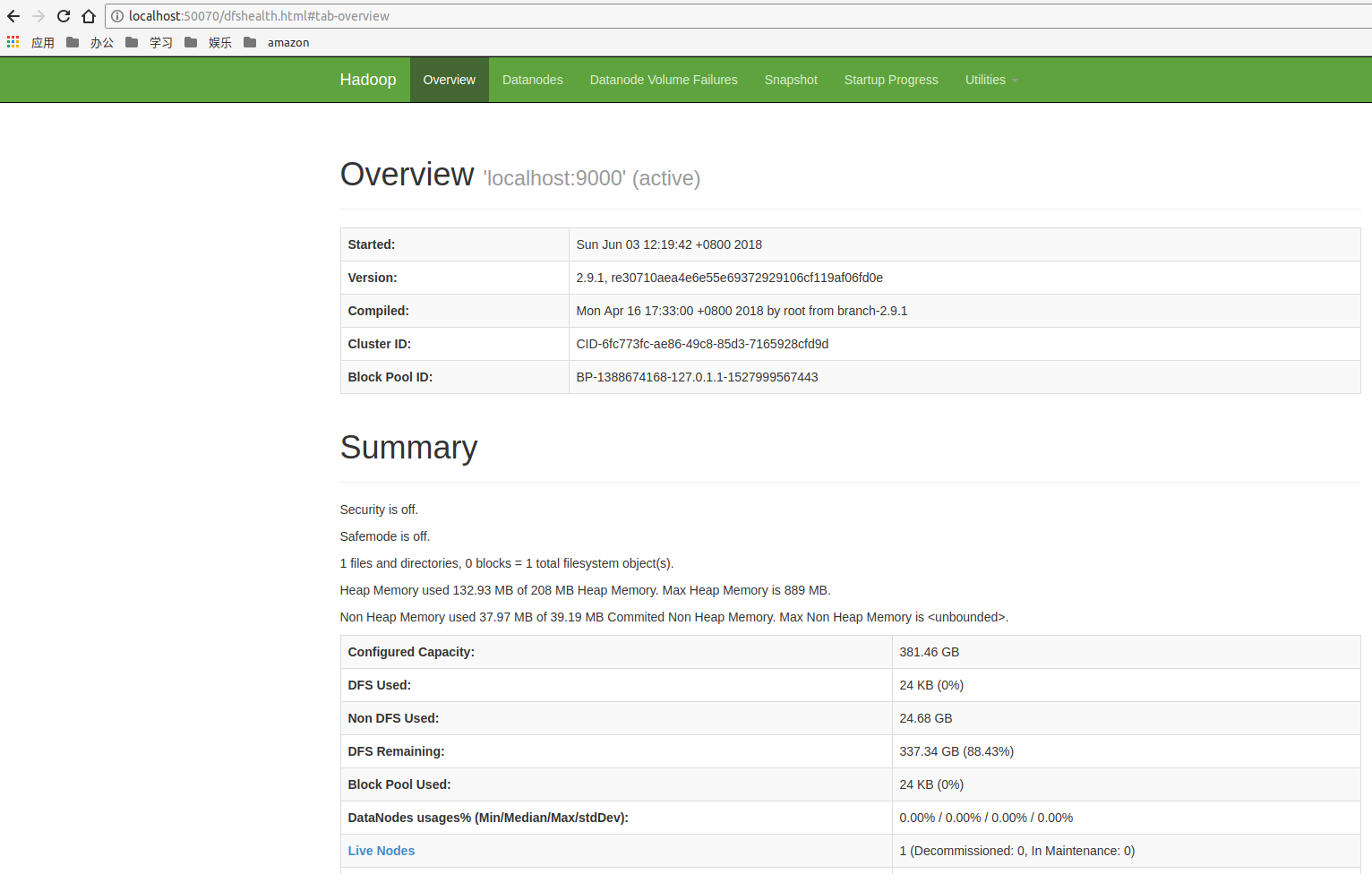Click the Hadoop brand link
Viewport: 1372px width, 874px height.
(368, 80)
